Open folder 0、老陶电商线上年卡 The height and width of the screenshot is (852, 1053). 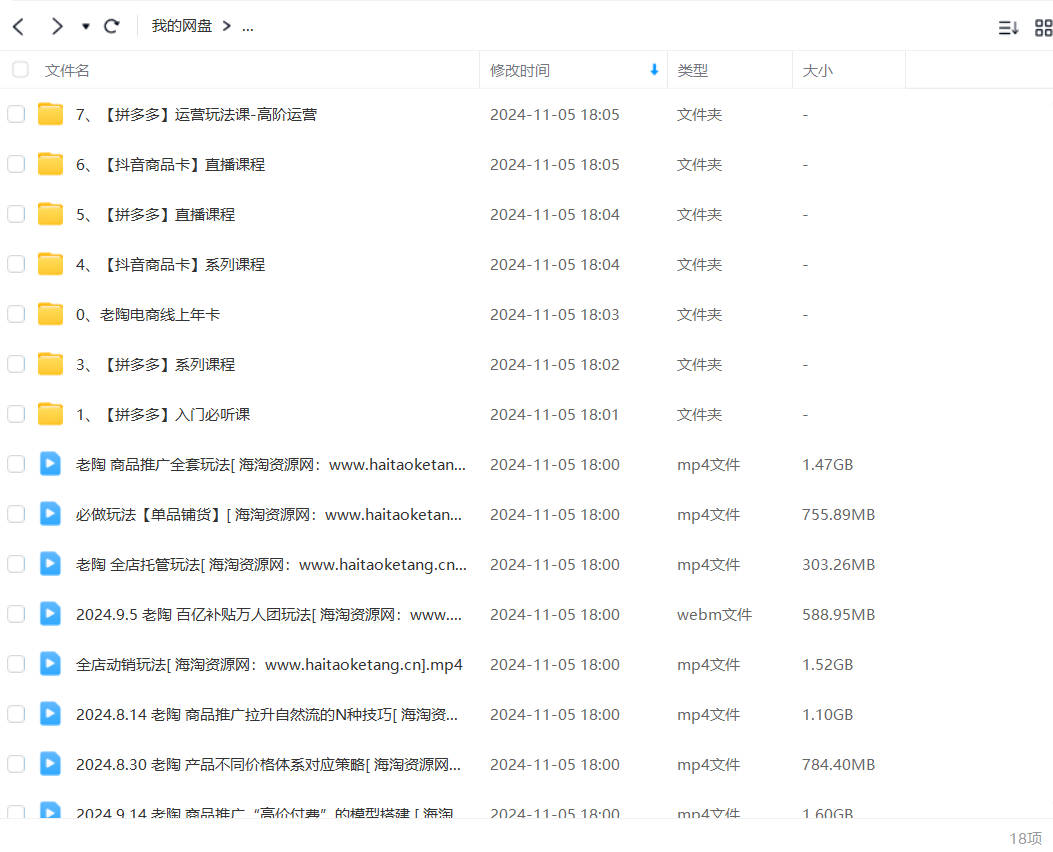[148, 315]
